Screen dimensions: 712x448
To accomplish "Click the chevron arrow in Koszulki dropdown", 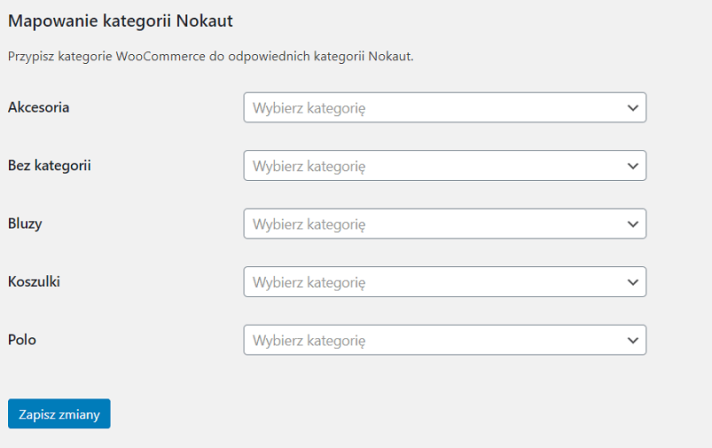I will [632, 283].
